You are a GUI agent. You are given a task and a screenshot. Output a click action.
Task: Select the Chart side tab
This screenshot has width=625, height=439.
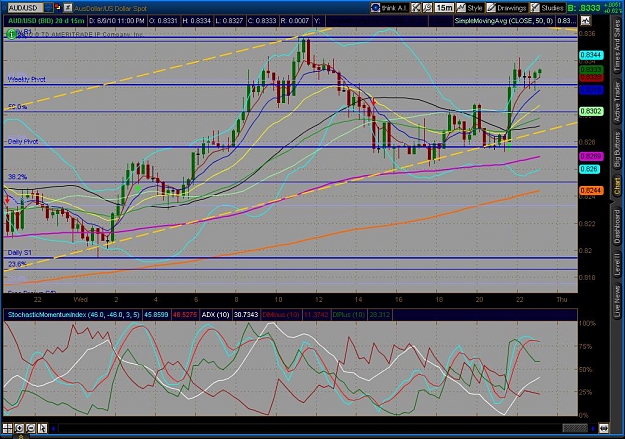pyautogui.click(x=617, y=187)
